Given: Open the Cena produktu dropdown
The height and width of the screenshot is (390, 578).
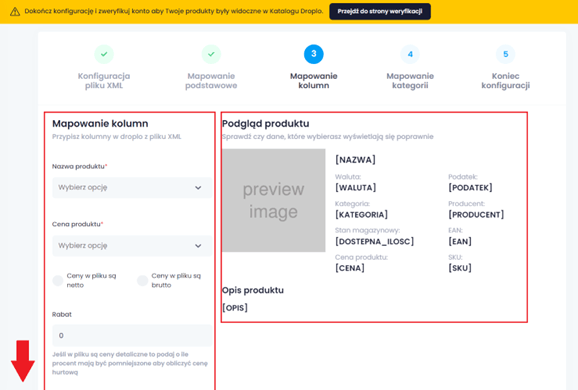Looking at the screenshot, I should (132, 246).
